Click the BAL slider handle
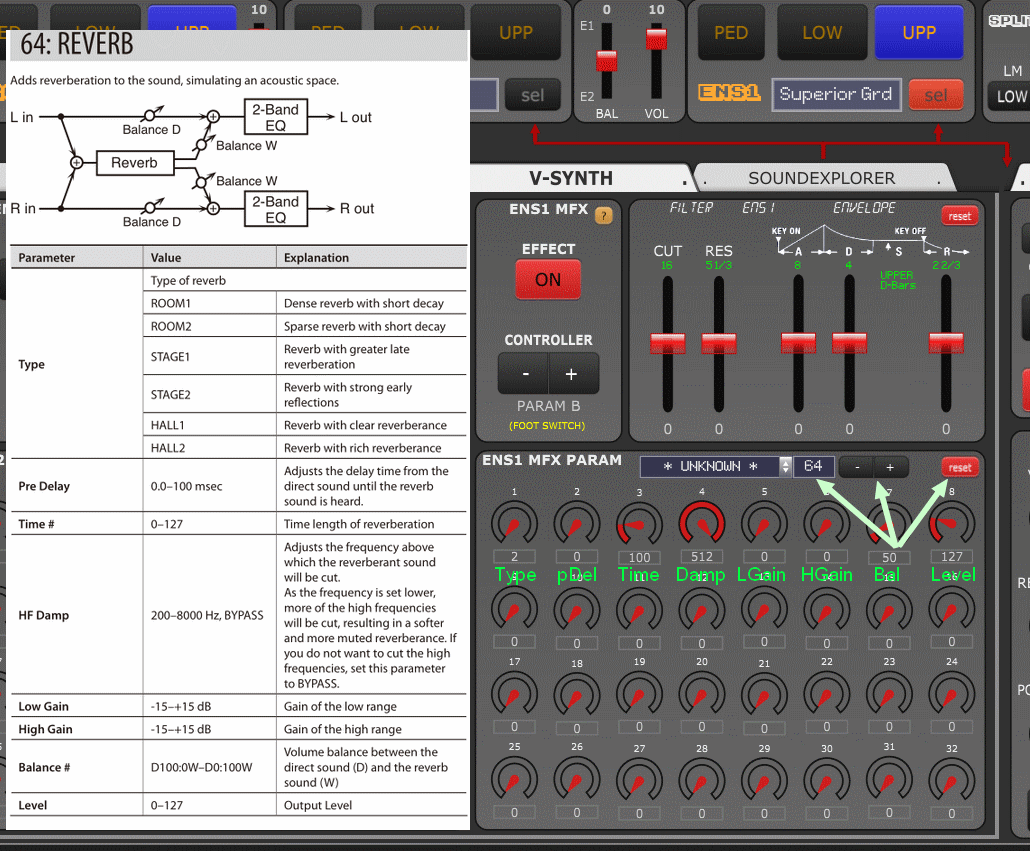Viewport: 1030px width, 851px height. (x=606, y=61)
